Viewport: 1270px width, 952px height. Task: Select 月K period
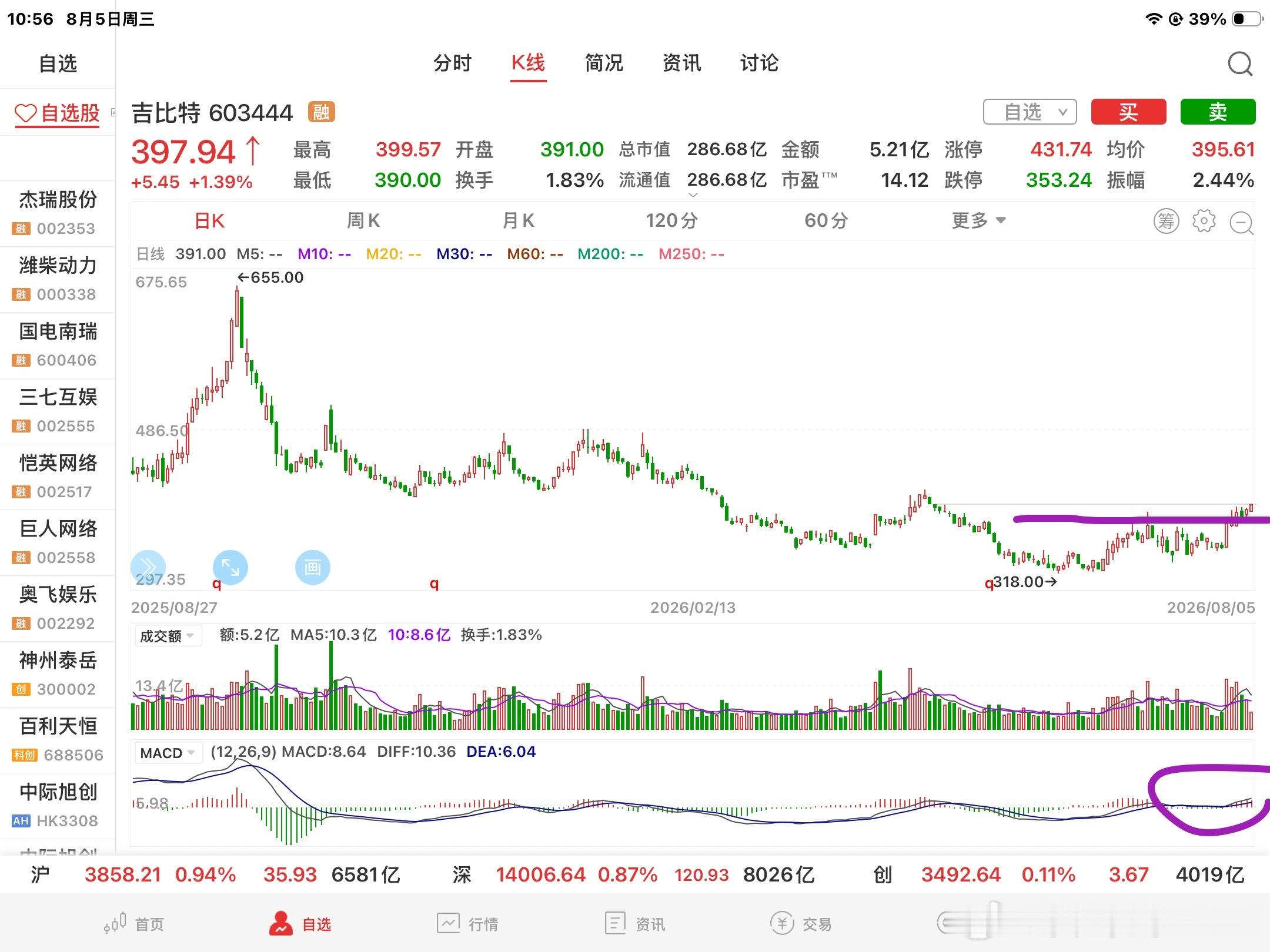[x=518, y=221]
